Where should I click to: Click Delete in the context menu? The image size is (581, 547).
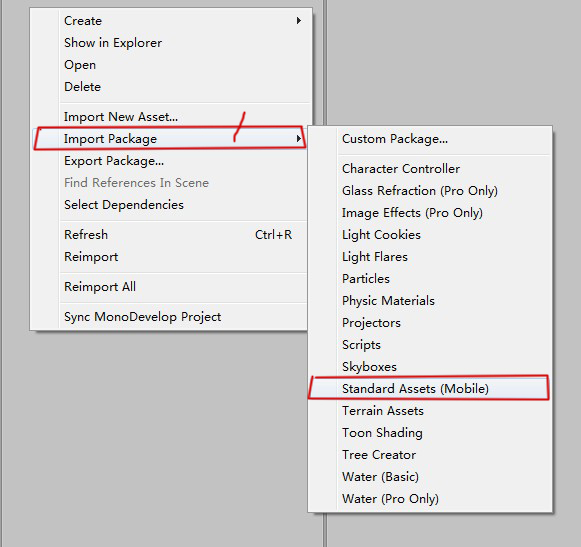pyautogui.click(x=82, y=87)
